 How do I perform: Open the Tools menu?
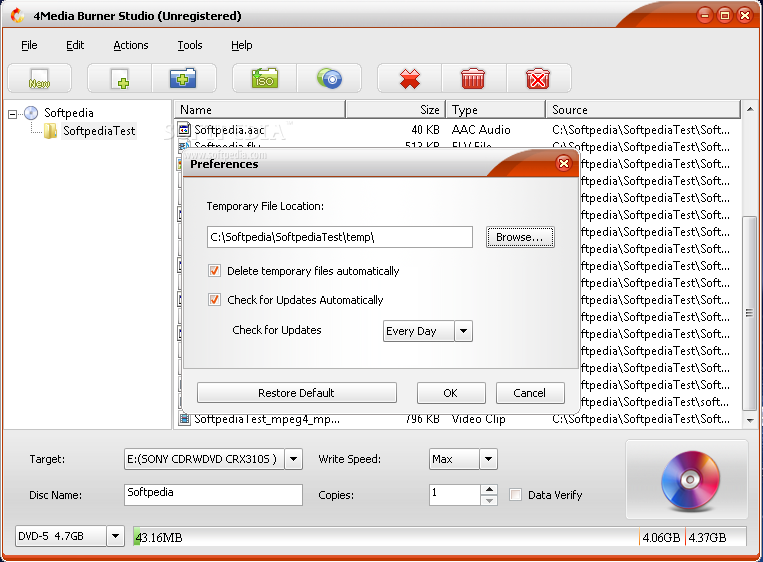coord(190,45)
